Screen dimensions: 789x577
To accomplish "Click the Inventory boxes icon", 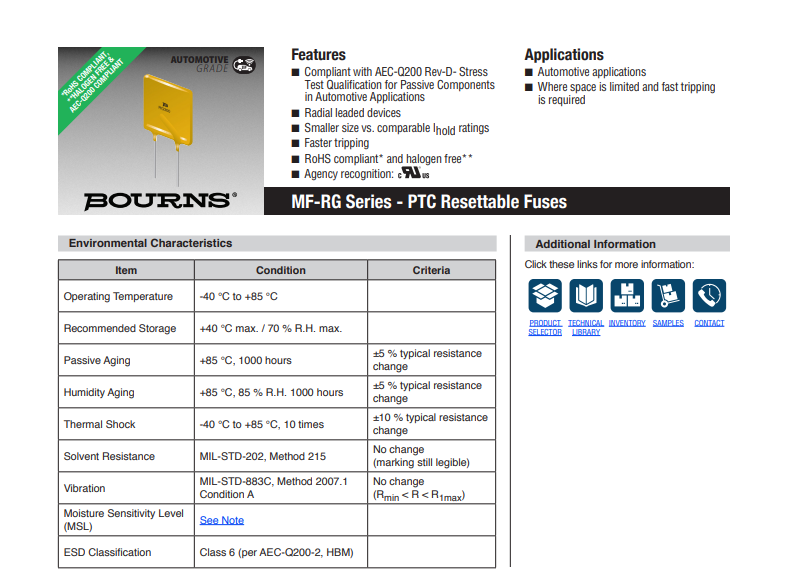I will tap(627, 296).
